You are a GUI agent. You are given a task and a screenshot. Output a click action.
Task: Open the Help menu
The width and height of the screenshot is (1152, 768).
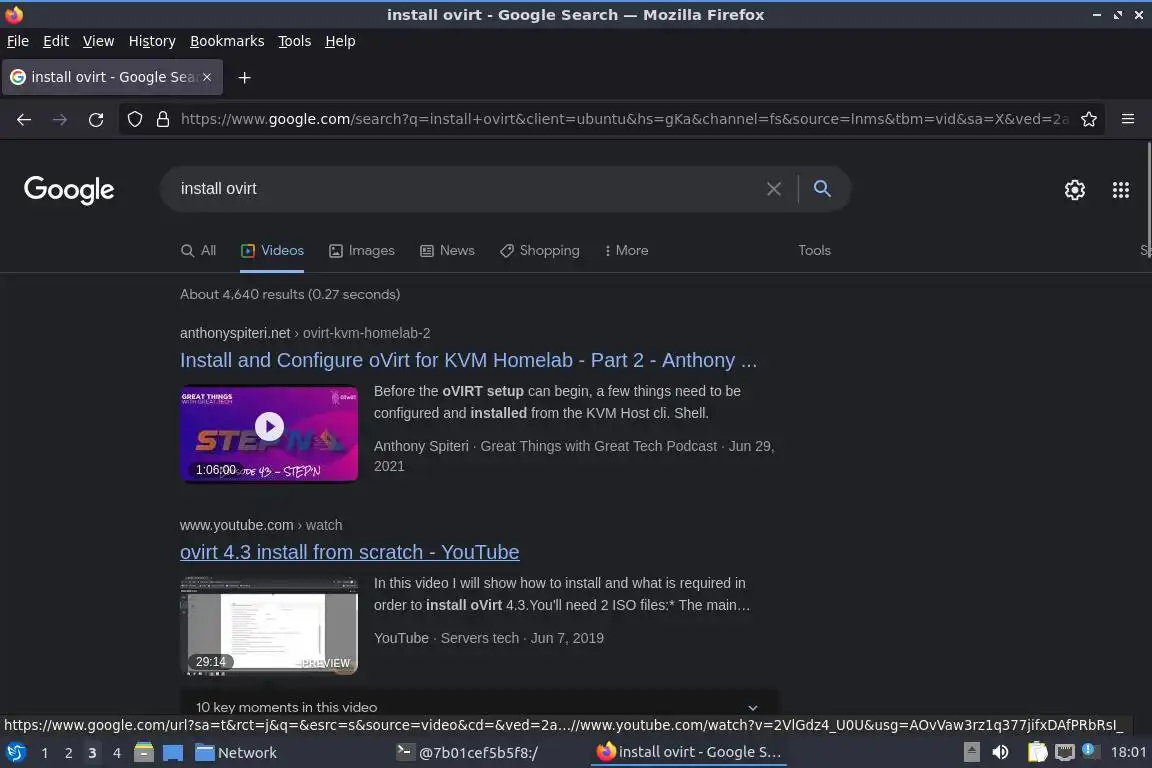click(x=340, y=41)
